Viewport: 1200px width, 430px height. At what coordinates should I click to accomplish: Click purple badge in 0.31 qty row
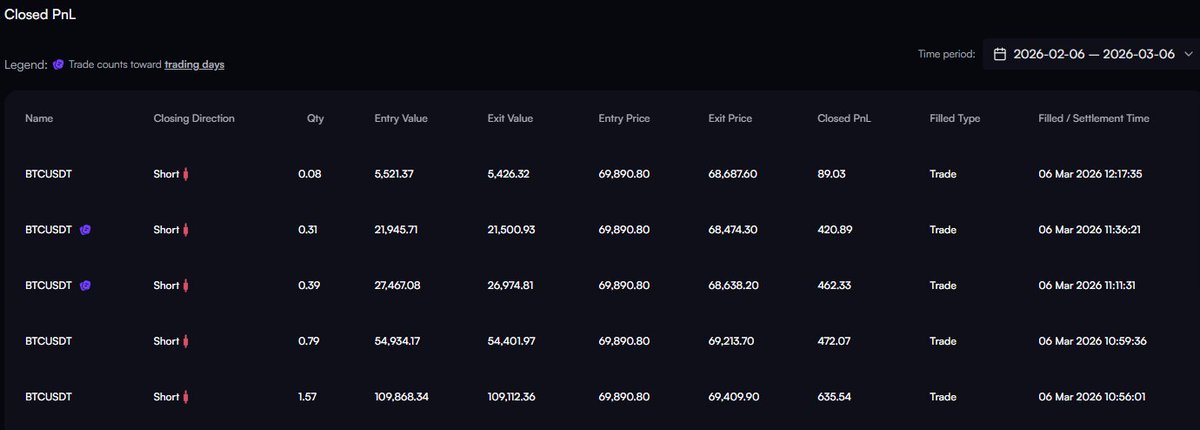(87, 229)
